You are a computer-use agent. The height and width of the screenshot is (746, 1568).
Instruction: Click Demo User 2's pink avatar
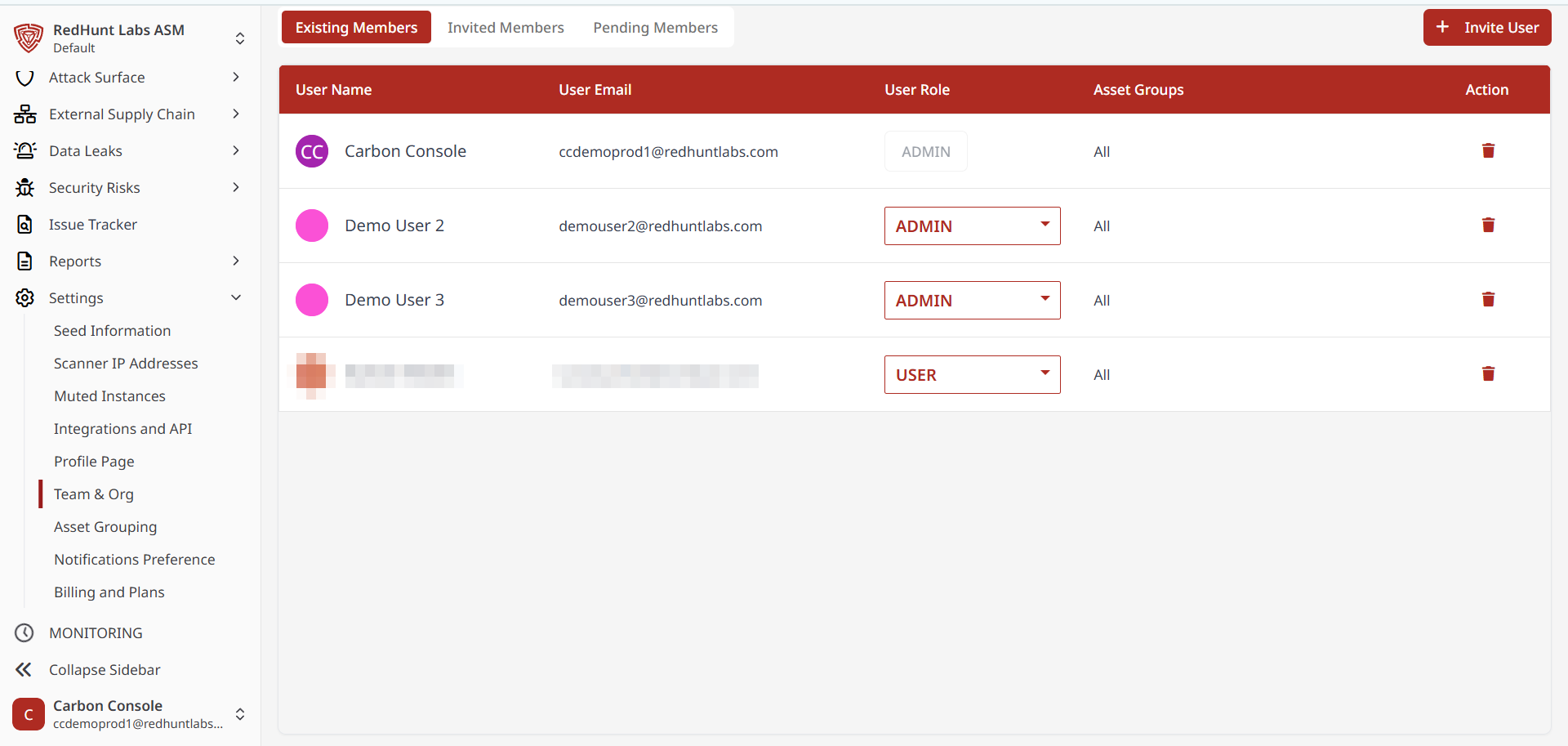coord(312,226)
